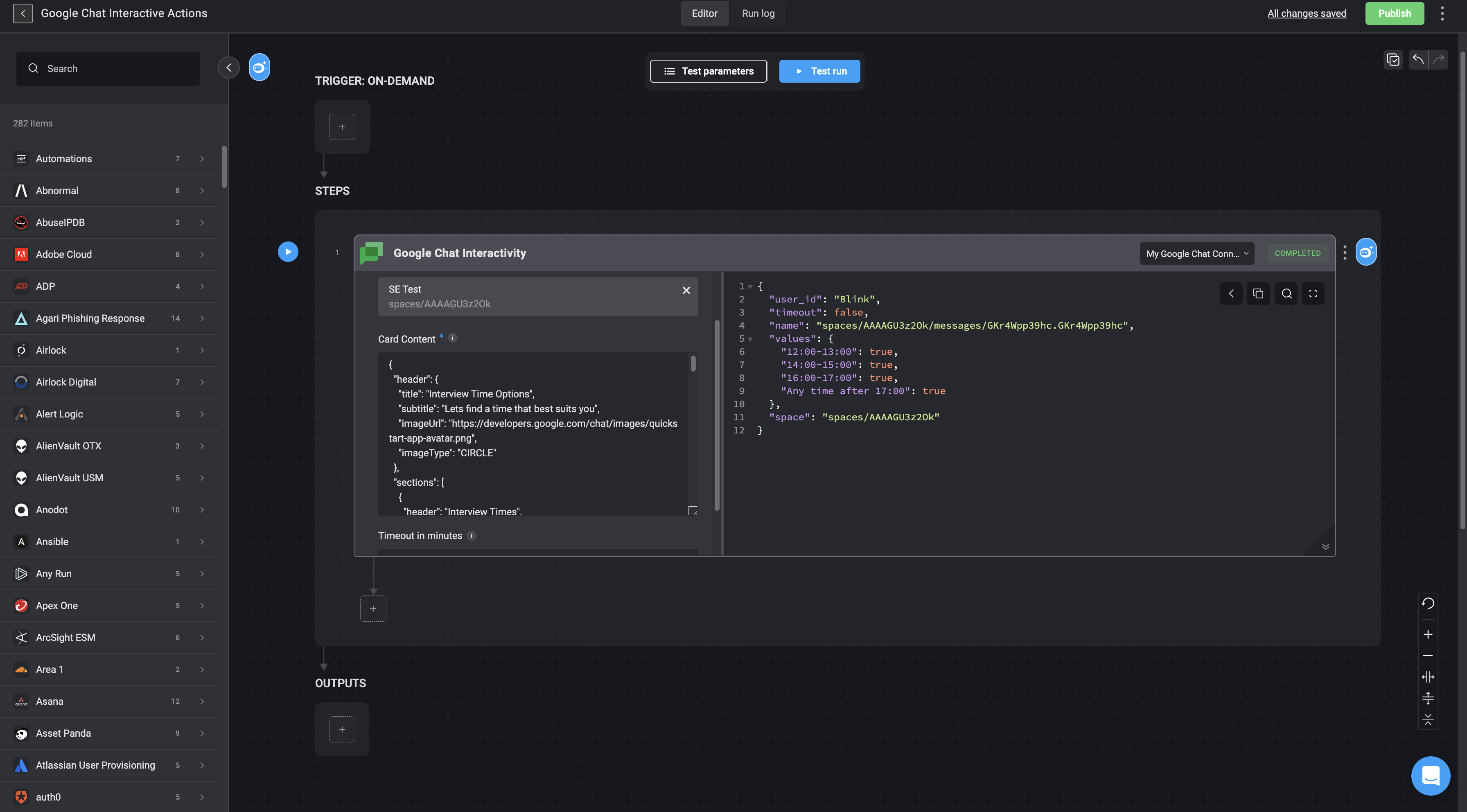
Task: Collapse all steps icon
Action: (1428, 720)
